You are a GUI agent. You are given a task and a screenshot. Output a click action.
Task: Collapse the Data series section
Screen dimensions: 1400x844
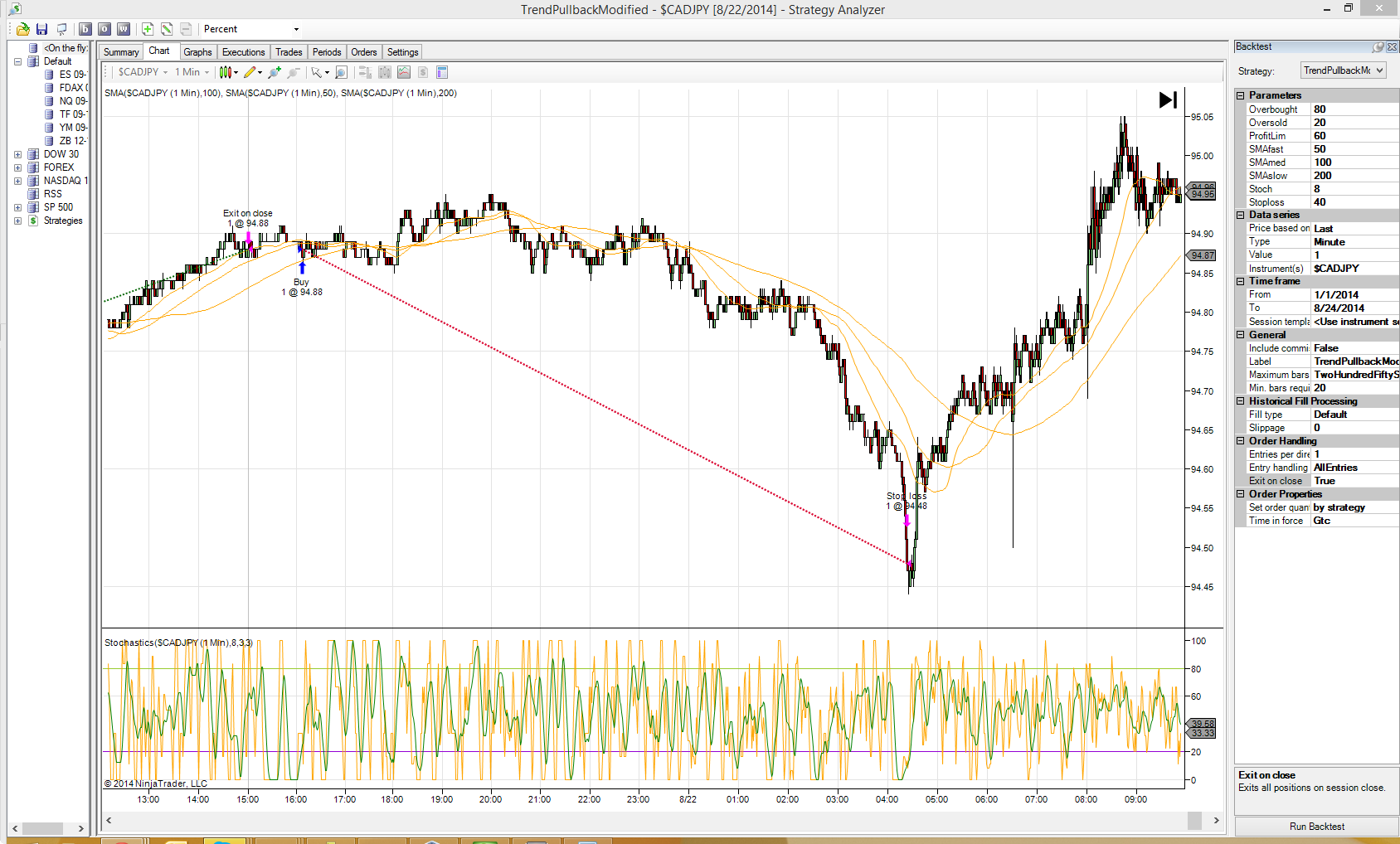[1241, 215]
